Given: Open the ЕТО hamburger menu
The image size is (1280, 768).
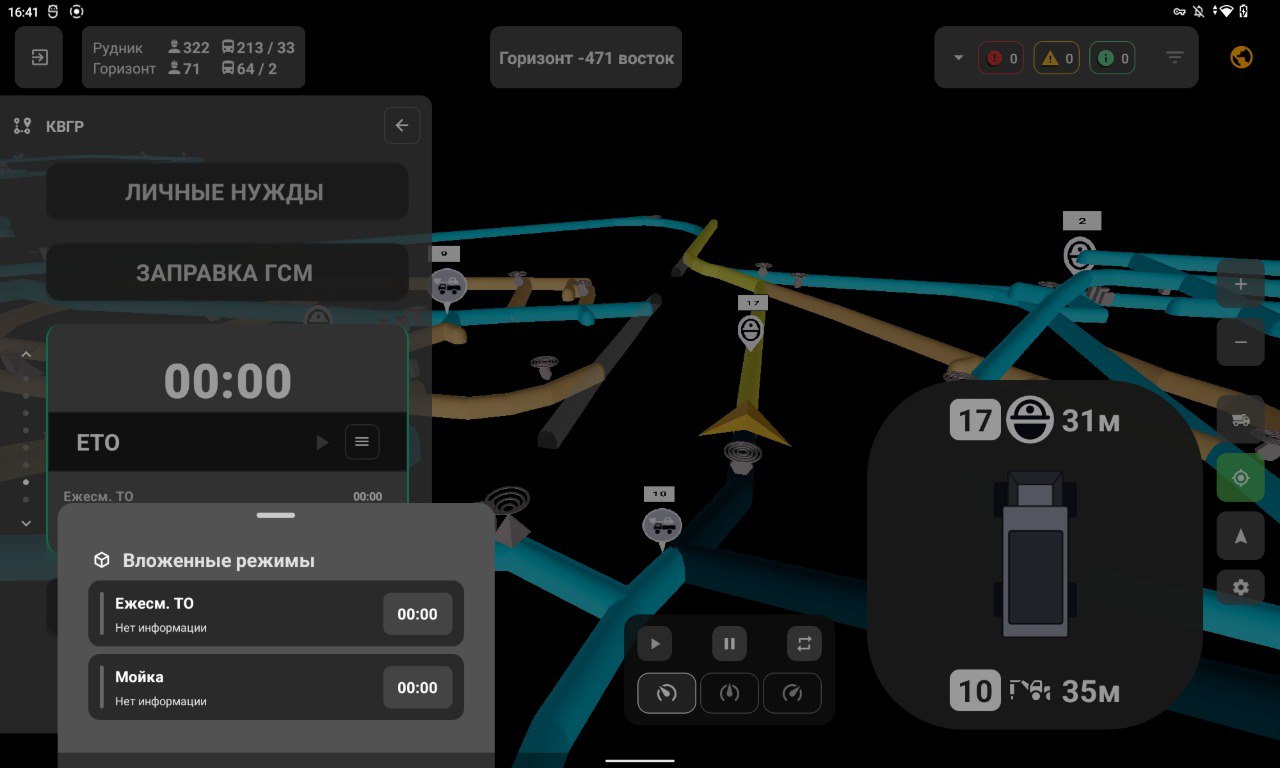Looking at the screenshot, I should [x=362, y=442].
